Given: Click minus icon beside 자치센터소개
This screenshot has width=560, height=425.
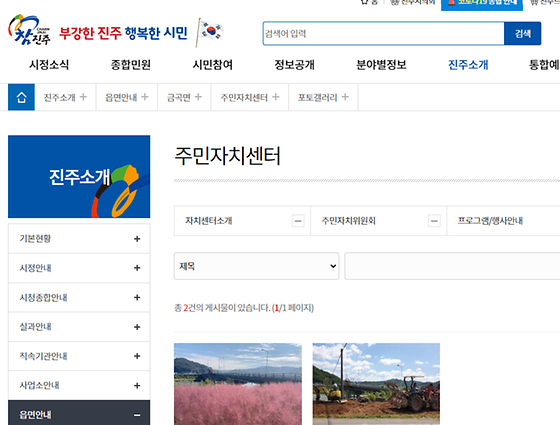Looking at the screenshot, I should [x=298, y=221].
